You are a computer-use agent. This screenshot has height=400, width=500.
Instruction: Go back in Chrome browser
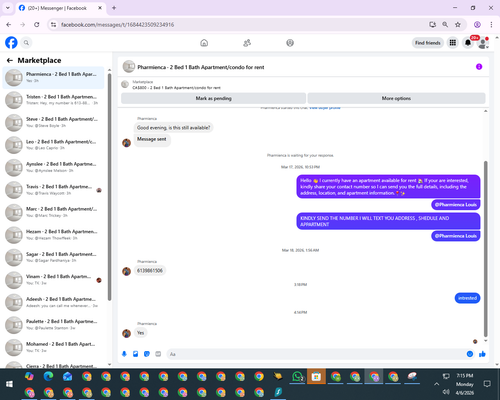point(9,25)
